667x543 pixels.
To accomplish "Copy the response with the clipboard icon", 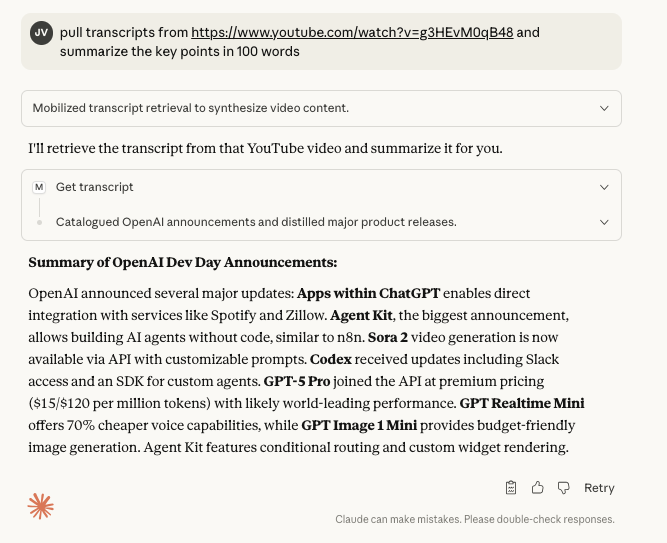I will (511, 488).
